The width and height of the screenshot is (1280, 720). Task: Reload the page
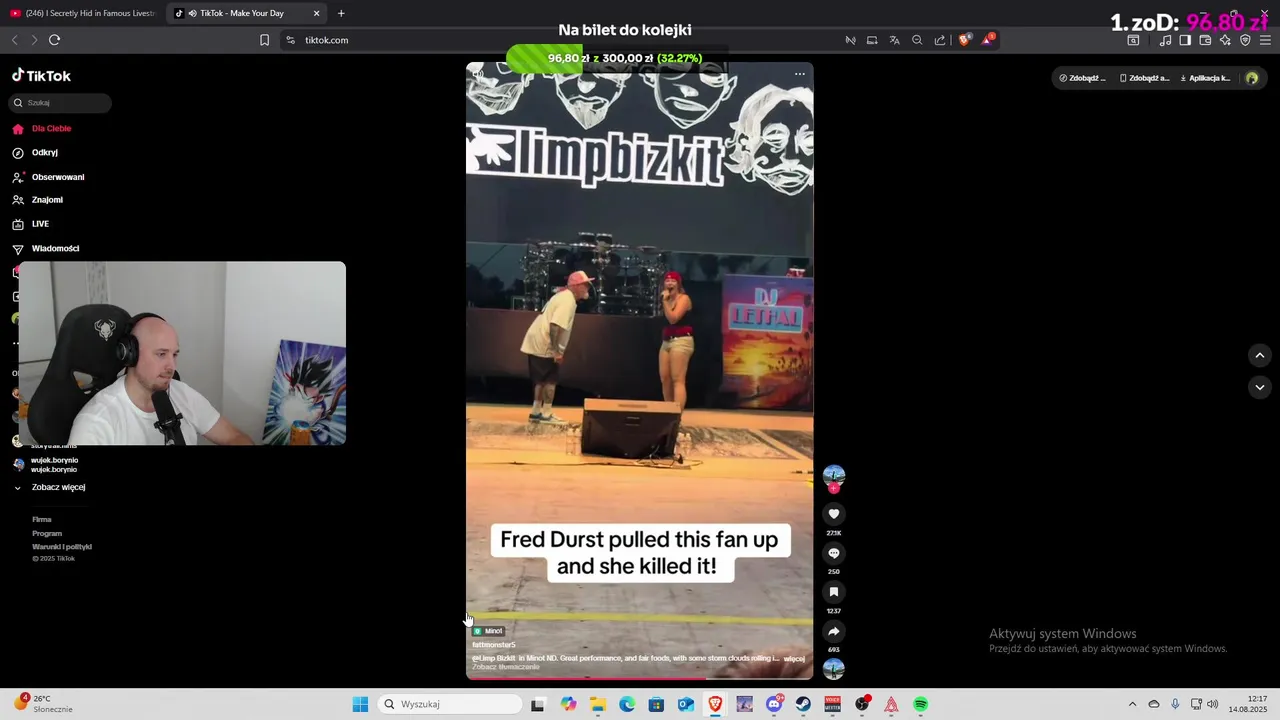[54, 40]
